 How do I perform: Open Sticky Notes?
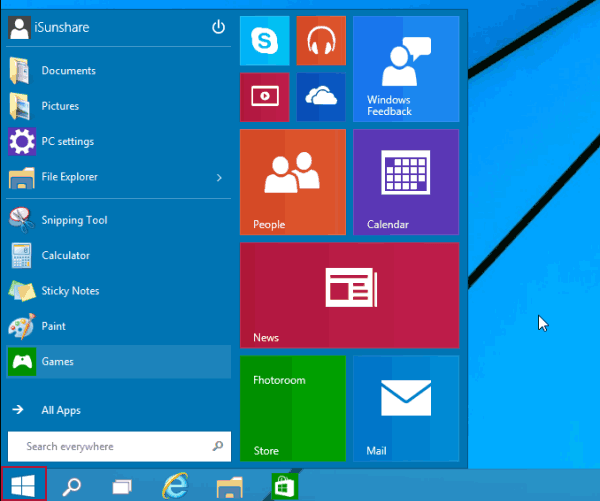pos(119,291)
